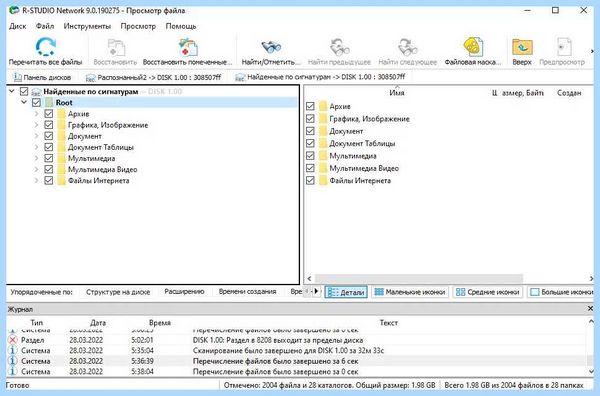Image resolution: width=600 pixels, height=396 pixels.
Task: Open the Помощь menu
Action: tap(181, 26)
